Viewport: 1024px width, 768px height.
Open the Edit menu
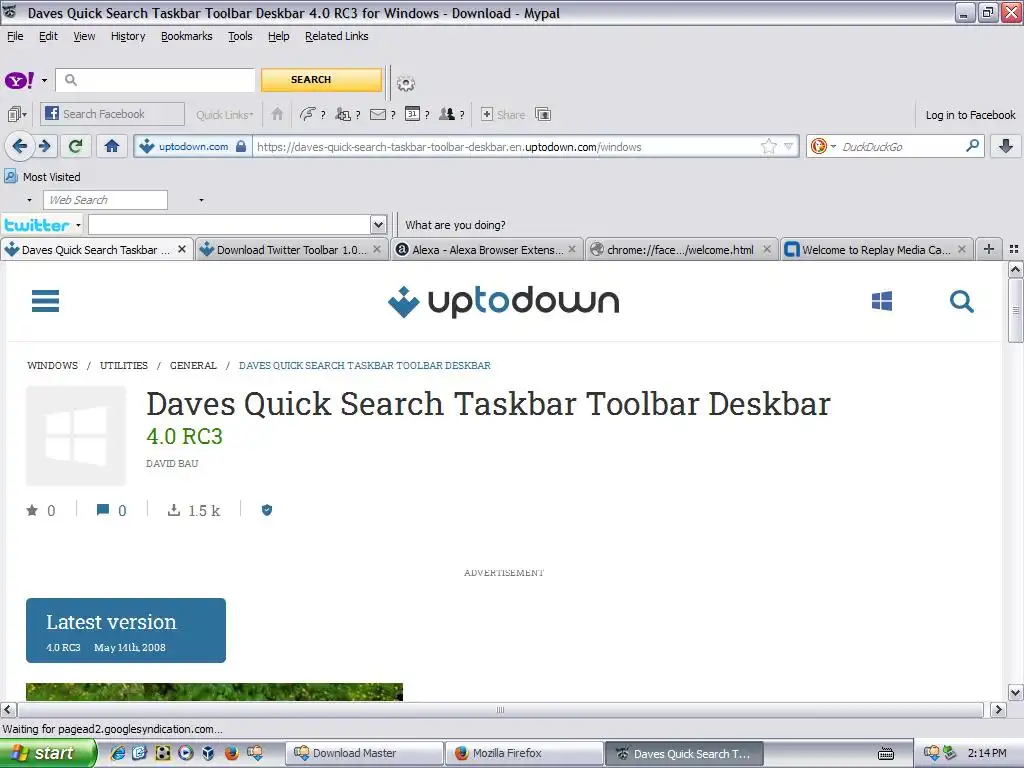pos(48,37)
